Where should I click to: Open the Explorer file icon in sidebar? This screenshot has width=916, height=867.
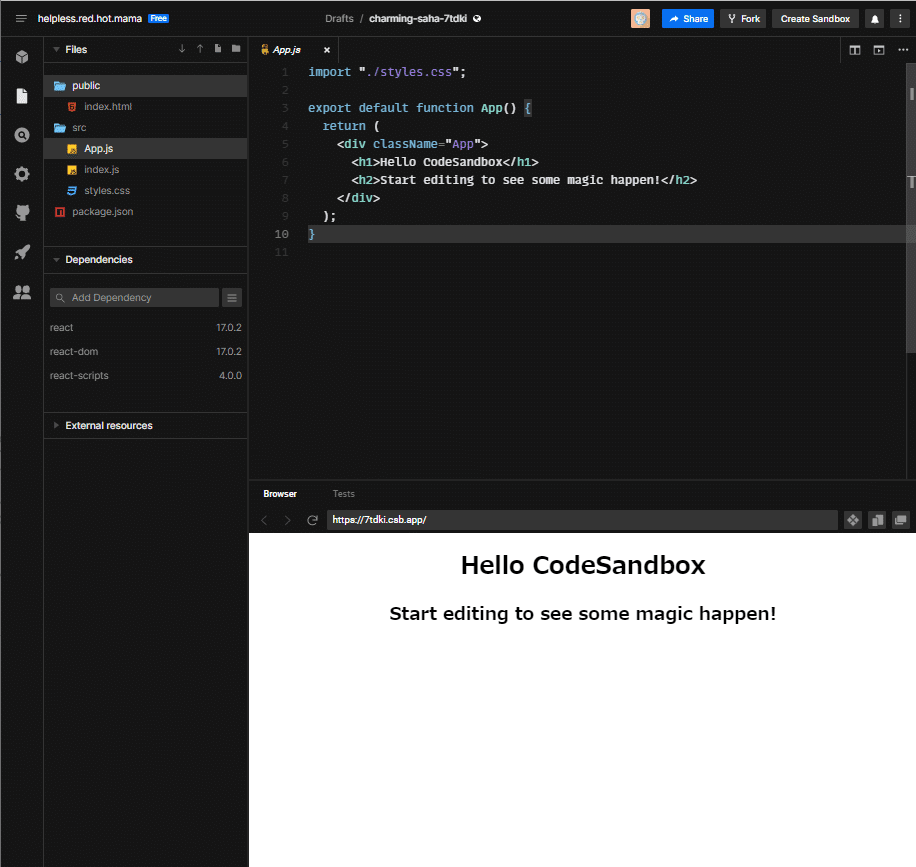coord(22,96)
